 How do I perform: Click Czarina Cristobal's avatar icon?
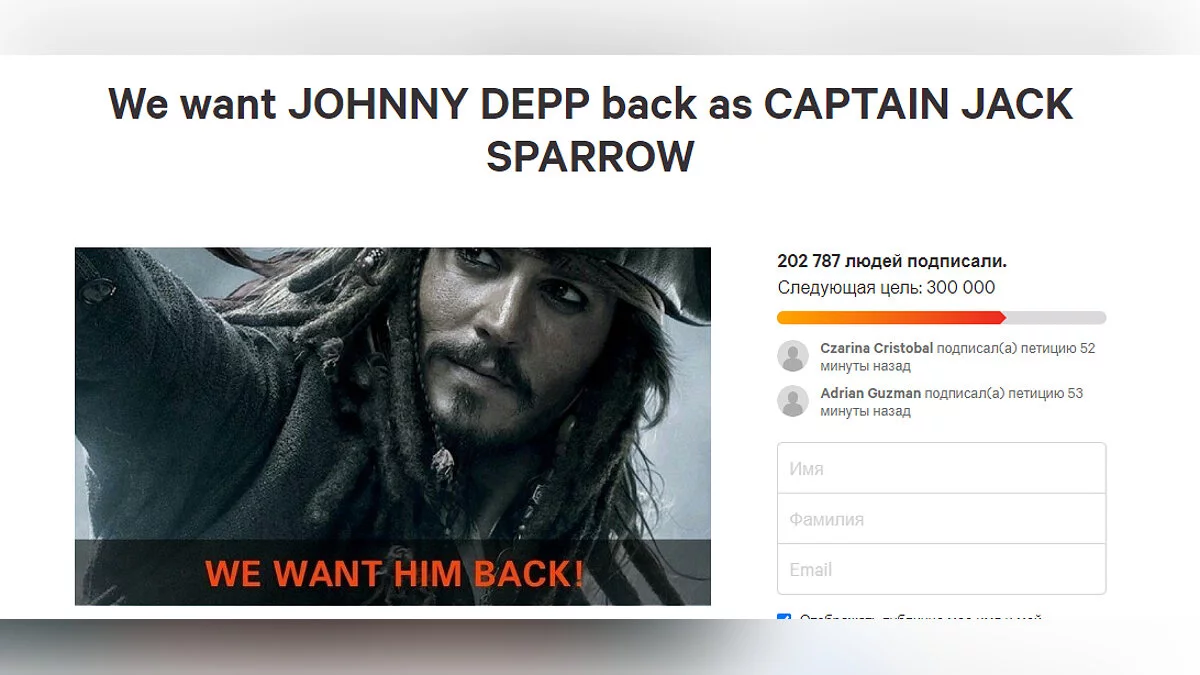pos(793,356)
